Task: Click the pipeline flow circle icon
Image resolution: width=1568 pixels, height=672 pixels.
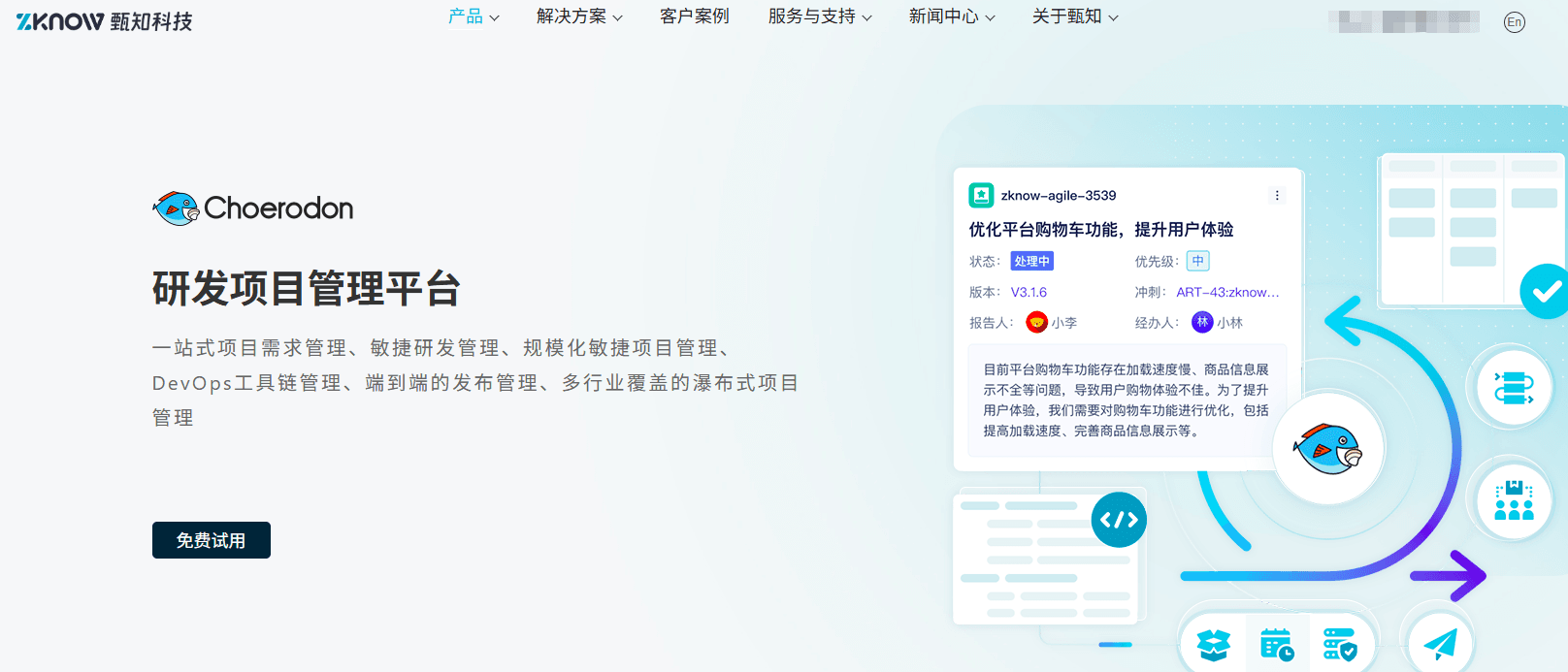Action: point(1514,388)
